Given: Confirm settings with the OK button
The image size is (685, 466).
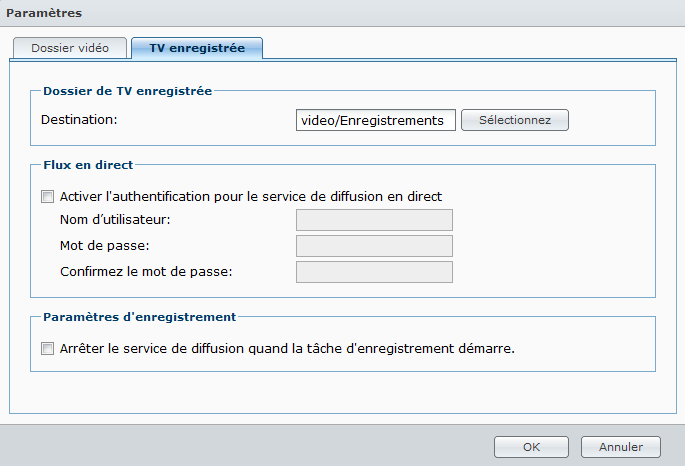Looking at the screenshot, I should tap(531, 447).
